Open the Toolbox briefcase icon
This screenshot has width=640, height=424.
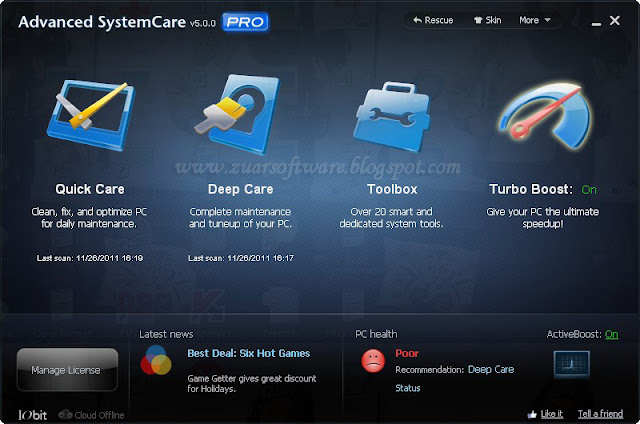392,117
